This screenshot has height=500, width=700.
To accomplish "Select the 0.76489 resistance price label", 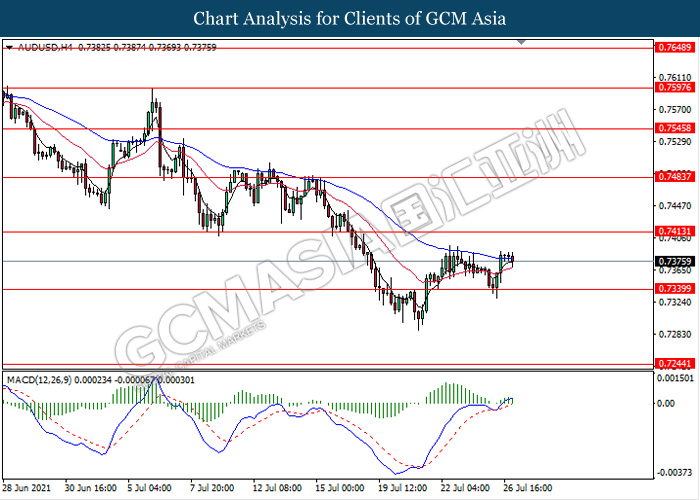I will [x=675, y=47].
